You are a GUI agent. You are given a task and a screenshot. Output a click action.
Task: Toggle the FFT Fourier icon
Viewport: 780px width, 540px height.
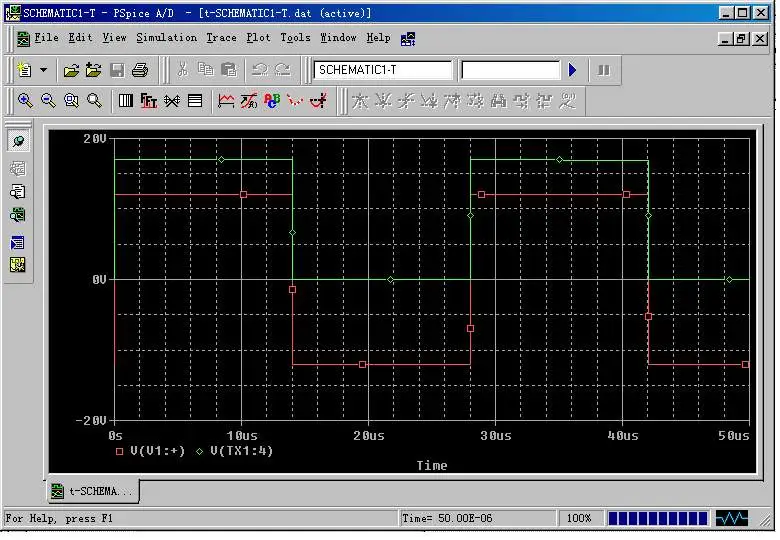(x=148, y=101)
